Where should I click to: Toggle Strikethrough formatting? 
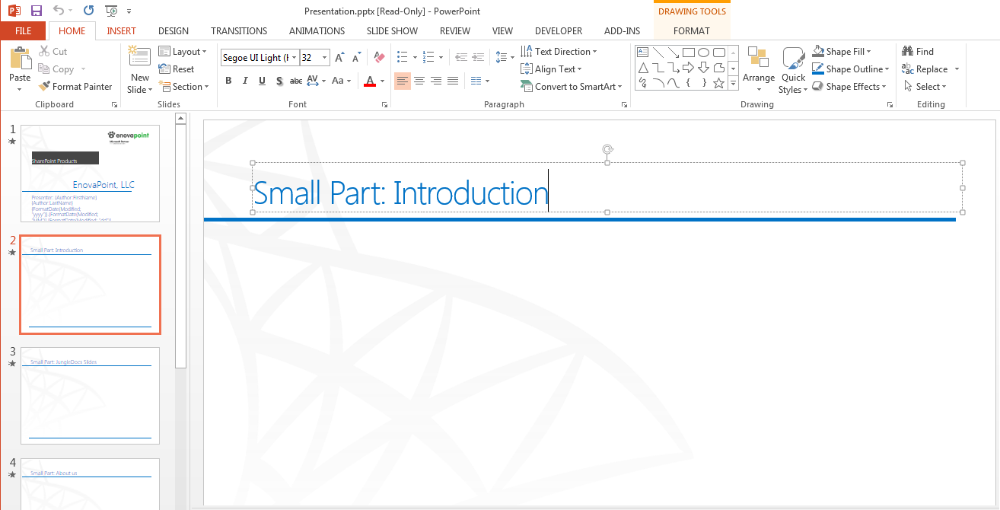pyautogui.click(x=296, y=81)
